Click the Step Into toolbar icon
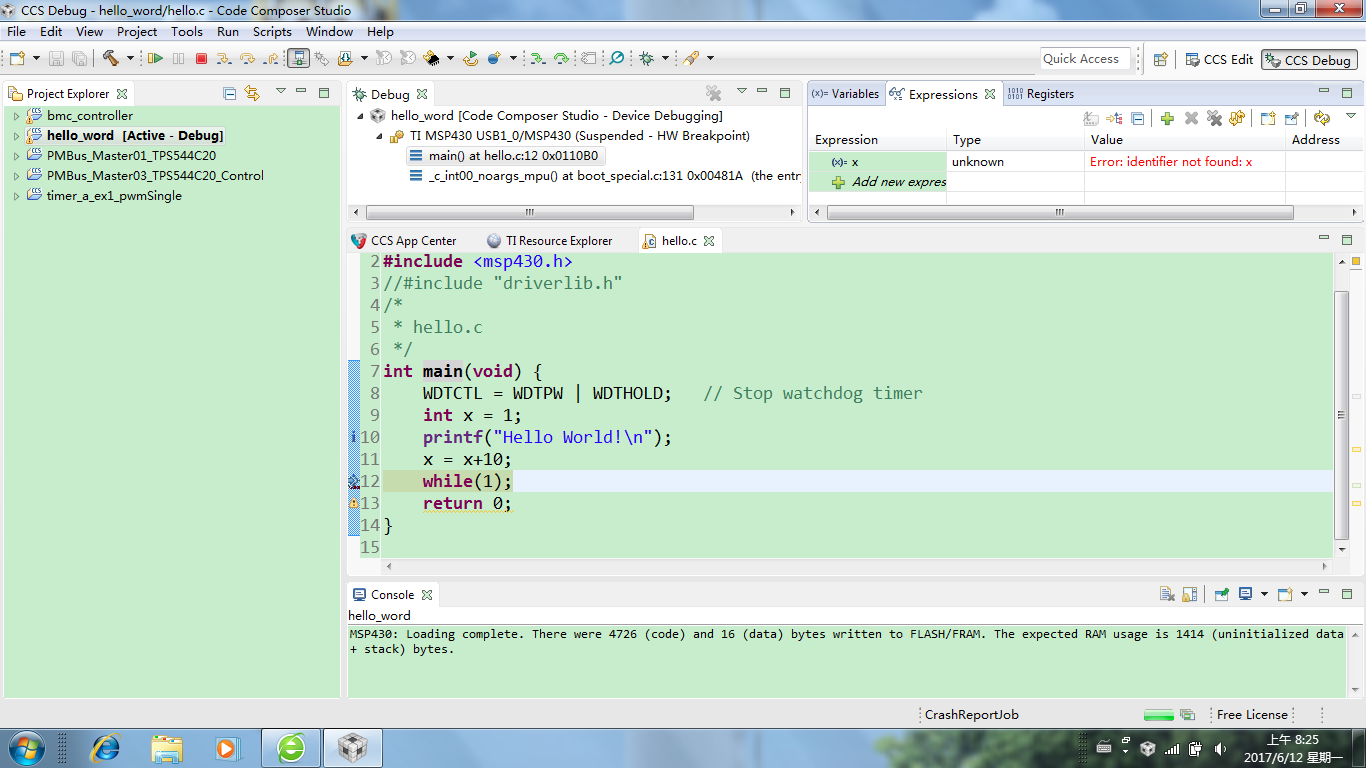The height and width of the screenshot is (768, 1366). (x=225, y=59)
